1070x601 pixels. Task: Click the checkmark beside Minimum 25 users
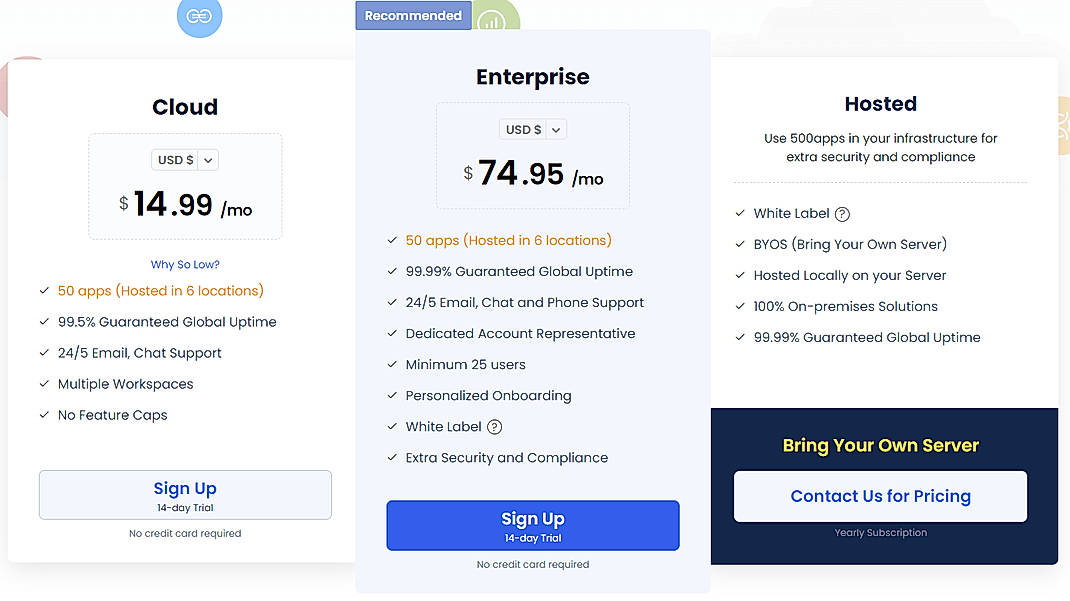[391, 364]
